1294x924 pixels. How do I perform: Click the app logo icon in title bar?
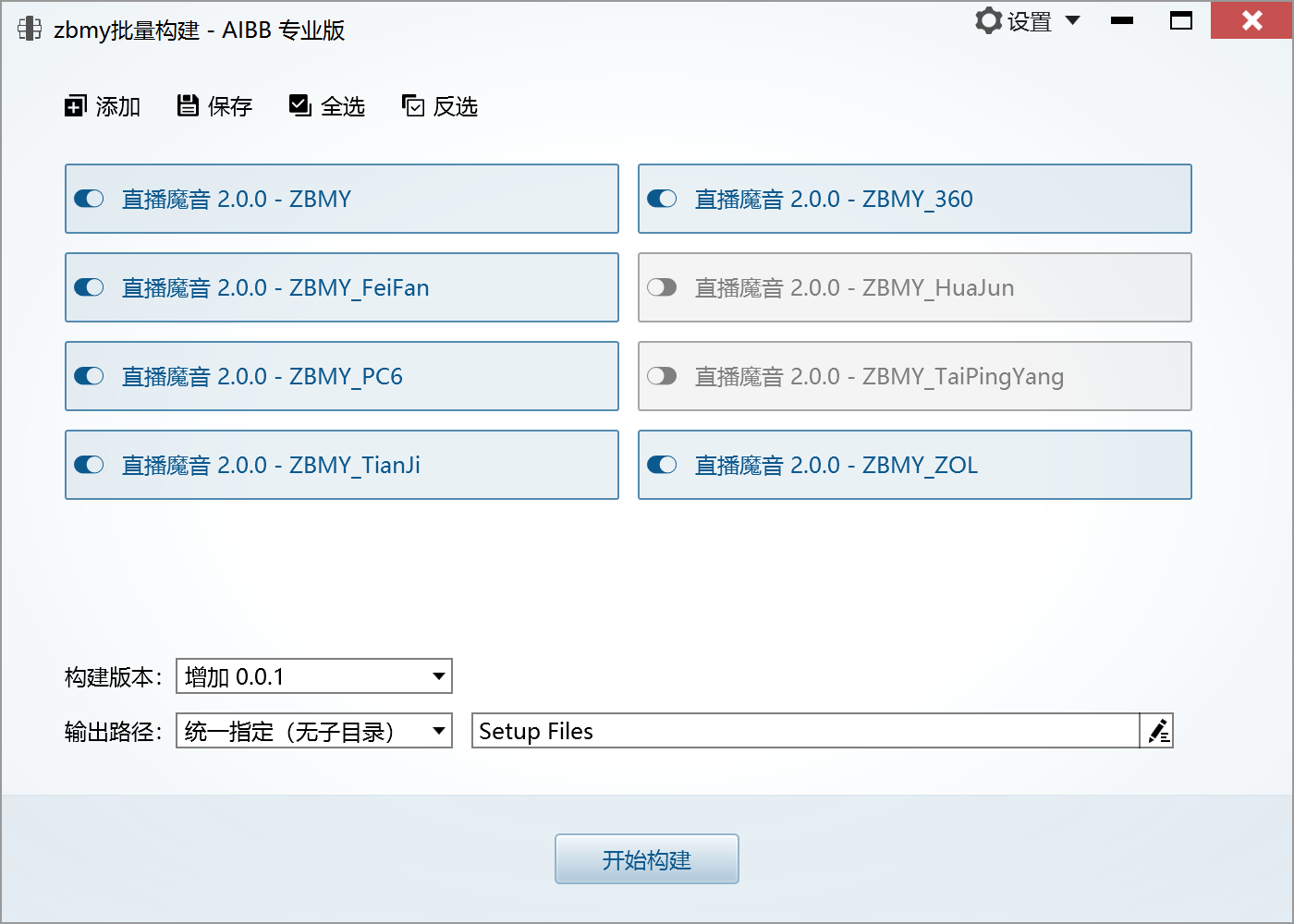tap(30, 30)
